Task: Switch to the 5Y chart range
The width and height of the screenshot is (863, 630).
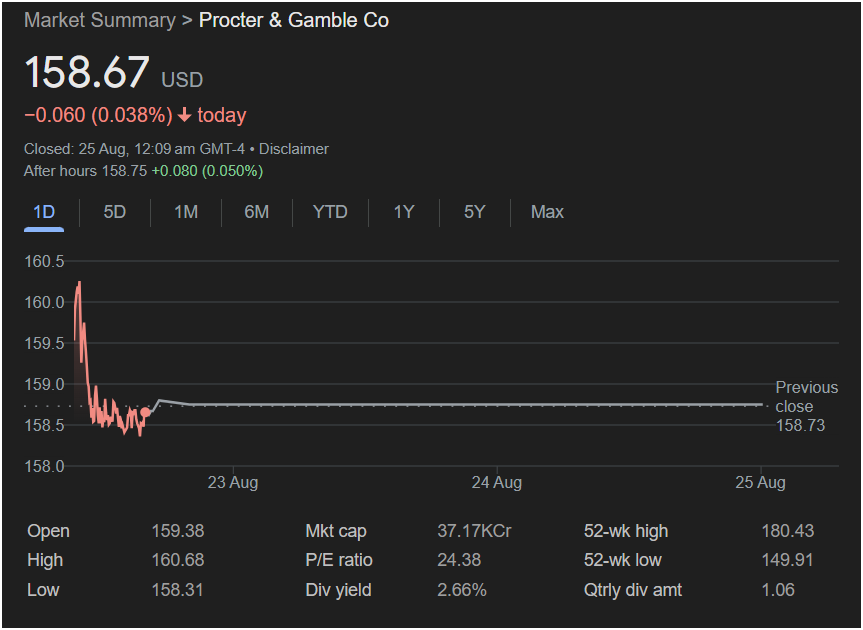Action: click(x=474, y=212)
